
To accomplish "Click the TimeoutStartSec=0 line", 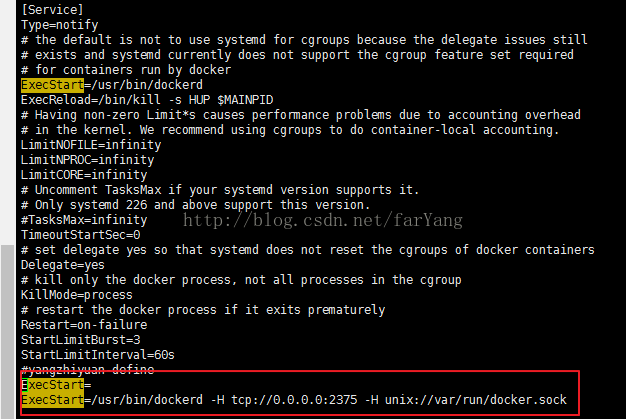I will coord(81,235).
